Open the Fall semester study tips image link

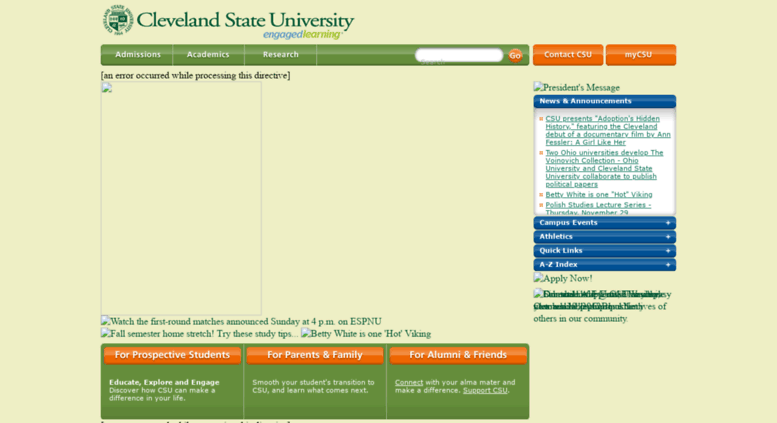tap(200, 334)
